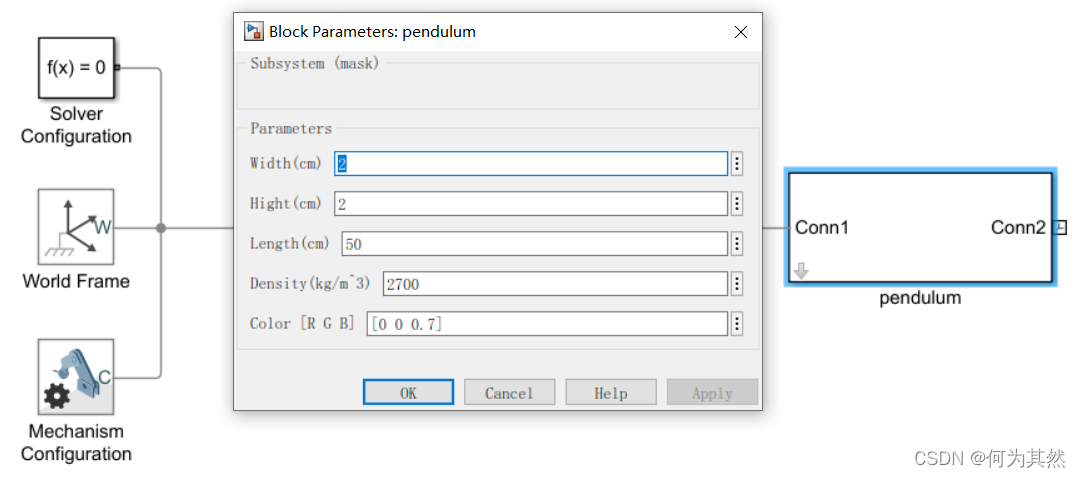
Task: Click the Solver Configuration block icon
Action: point(76,68)
